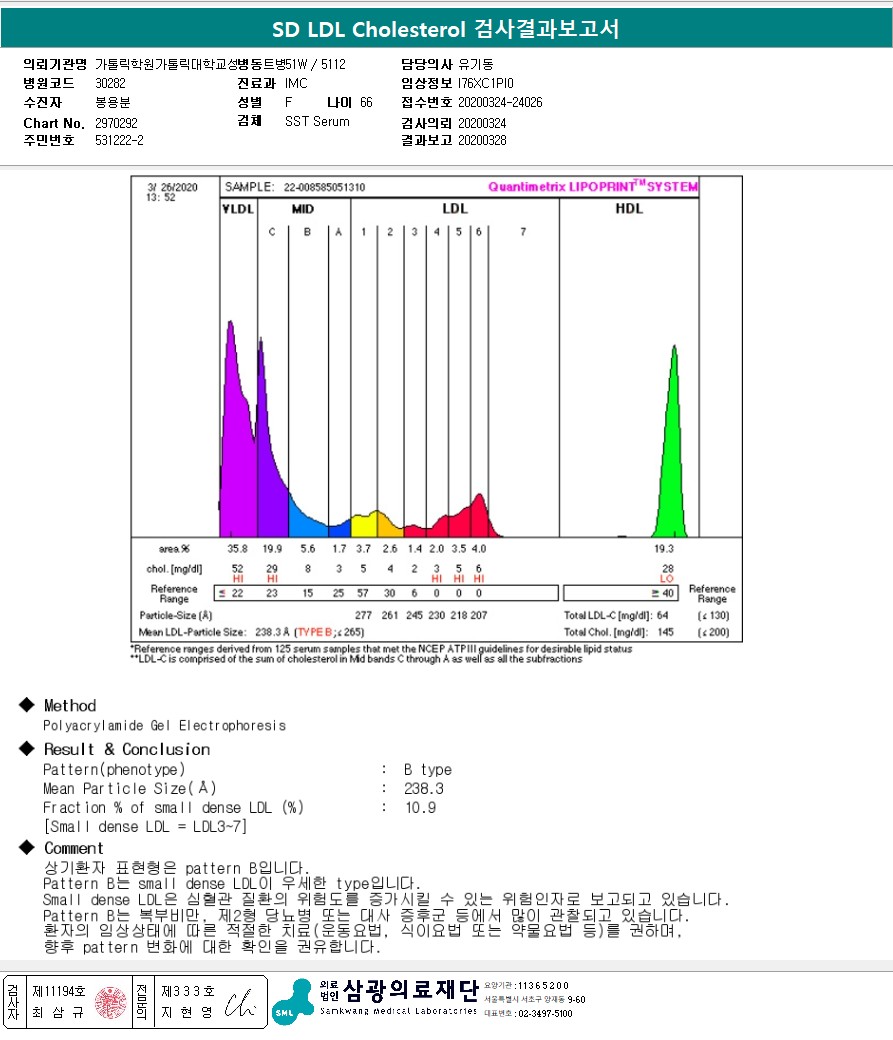The image size is (893, 1040).
Task: Select test request date 20200324
Action: [x=482, y=123]
